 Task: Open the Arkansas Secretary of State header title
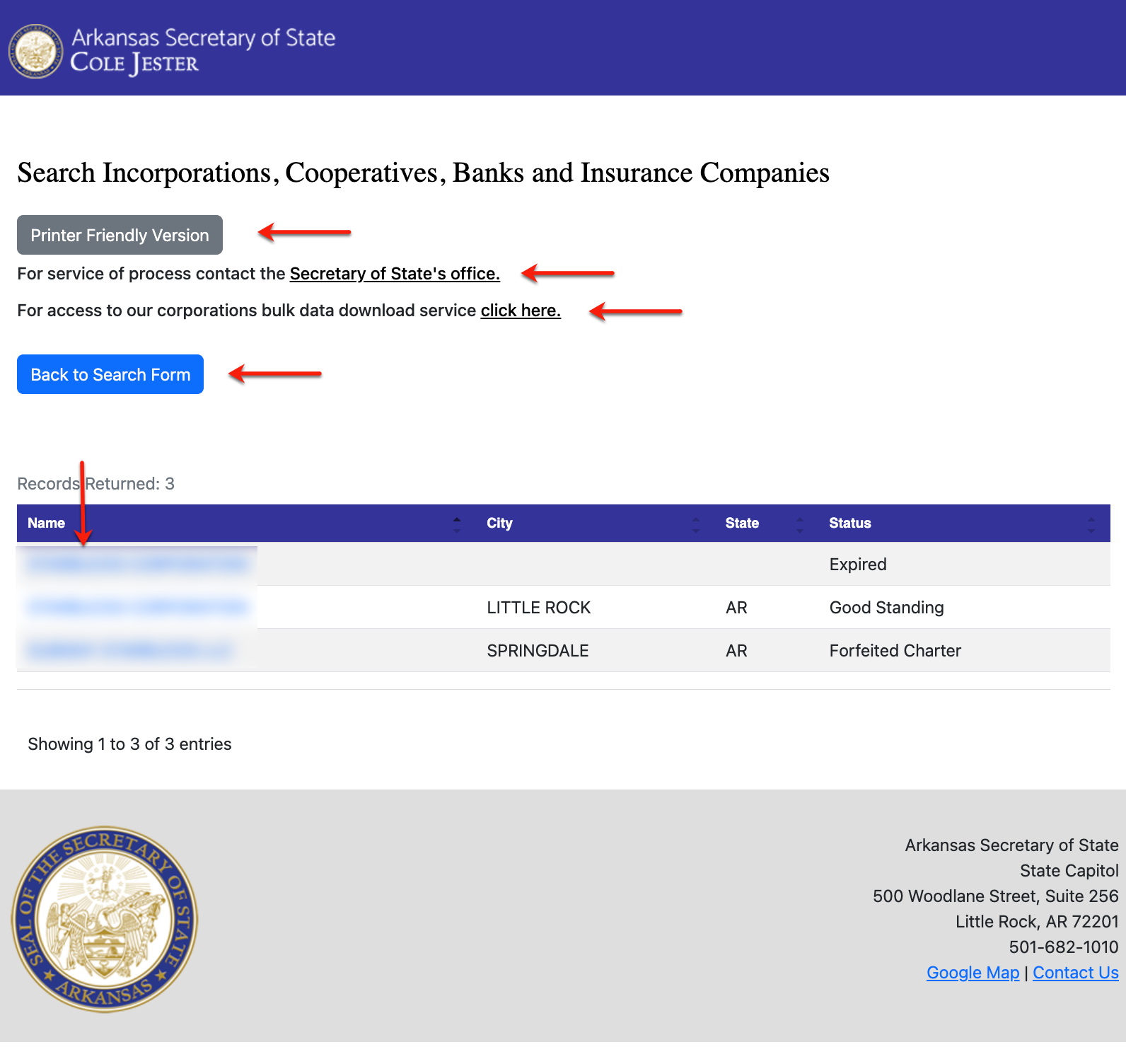[204, 37]
